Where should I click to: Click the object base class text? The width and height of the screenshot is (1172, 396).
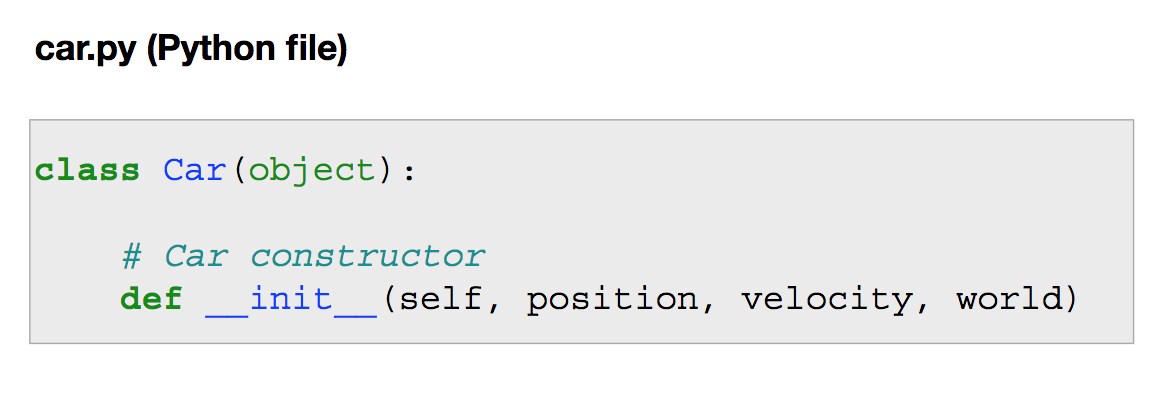(x=312, y=172)
